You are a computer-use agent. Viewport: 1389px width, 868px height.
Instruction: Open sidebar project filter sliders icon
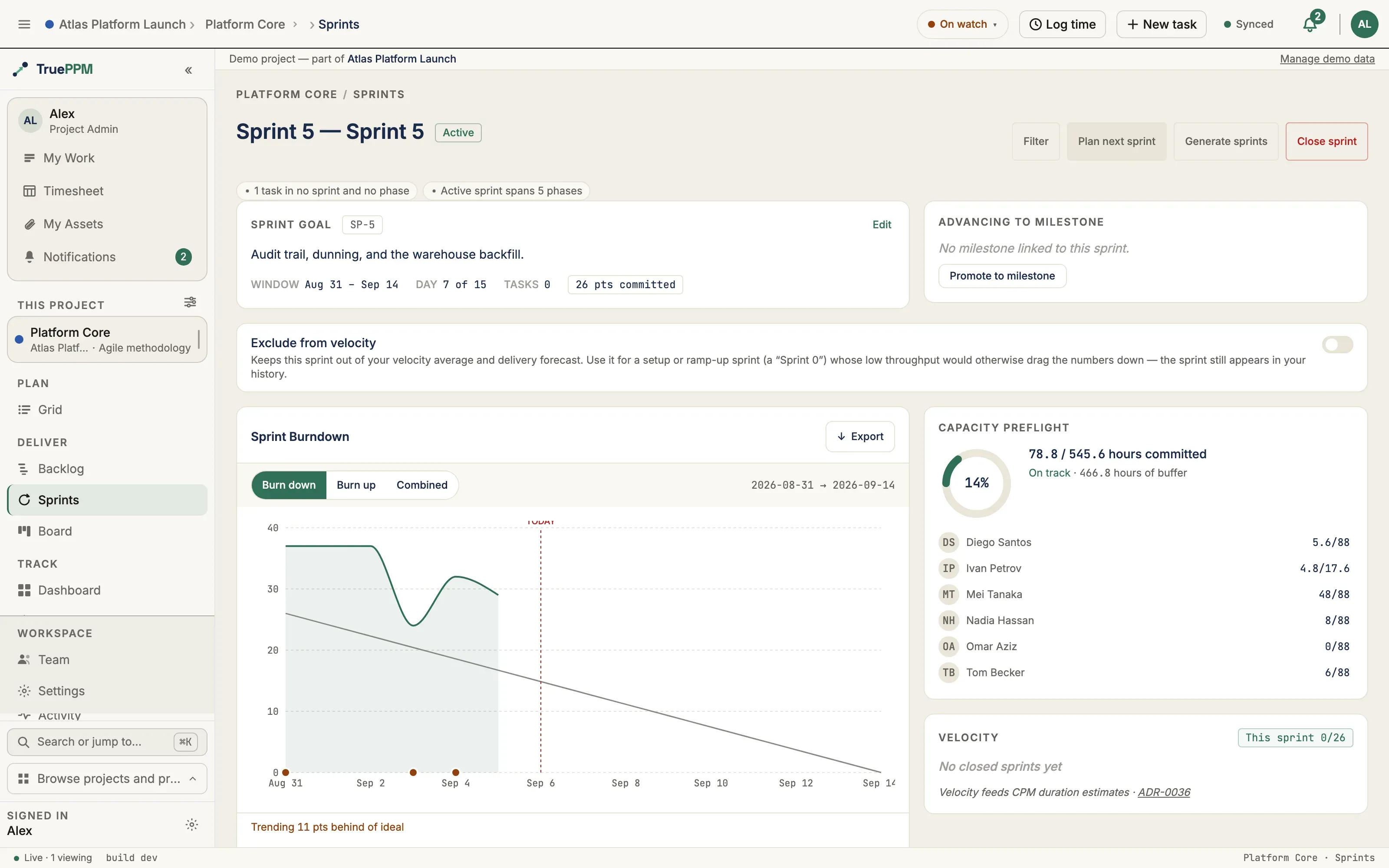point(190,302)
